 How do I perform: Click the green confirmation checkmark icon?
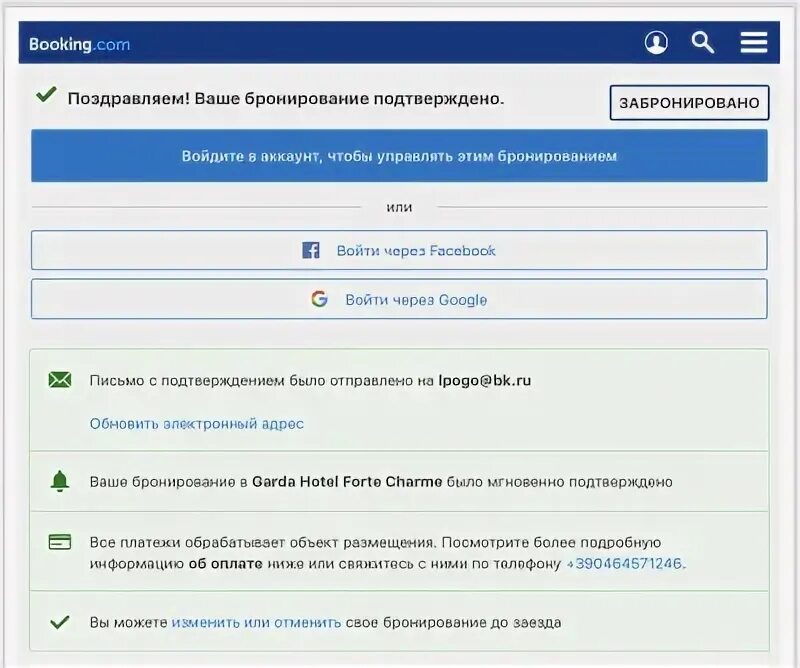point(46,95)
